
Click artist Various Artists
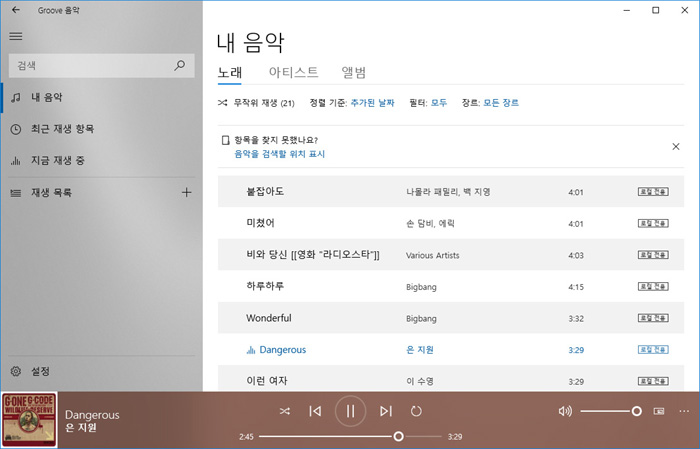coord(432,255)
